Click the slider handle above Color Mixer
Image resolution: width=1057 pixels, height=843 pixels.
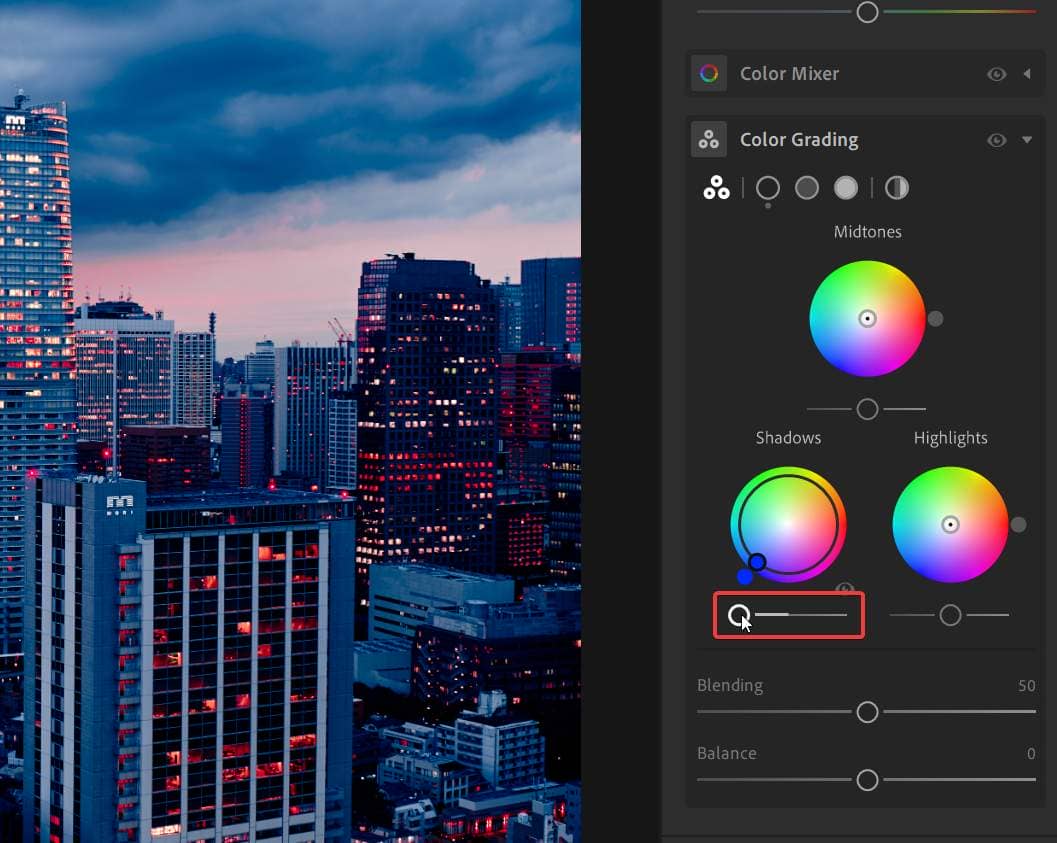tap(868, 11)
